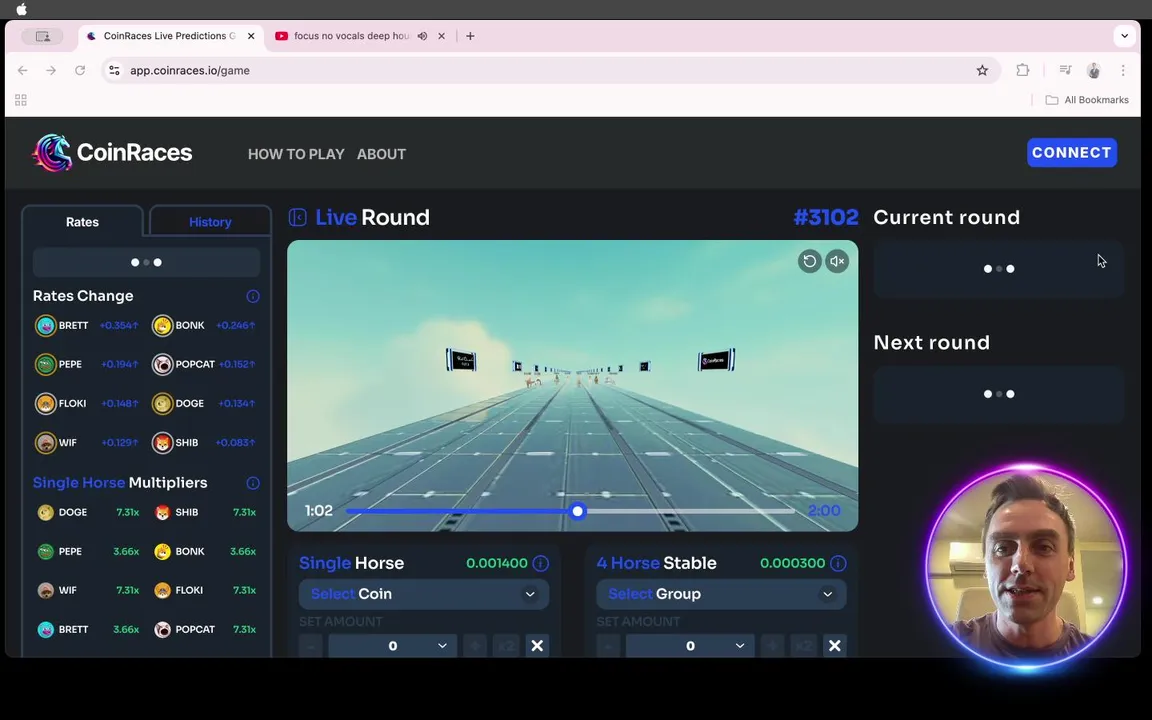
Task: Close the CoinRaces browser tab
Action: point(251,36)
